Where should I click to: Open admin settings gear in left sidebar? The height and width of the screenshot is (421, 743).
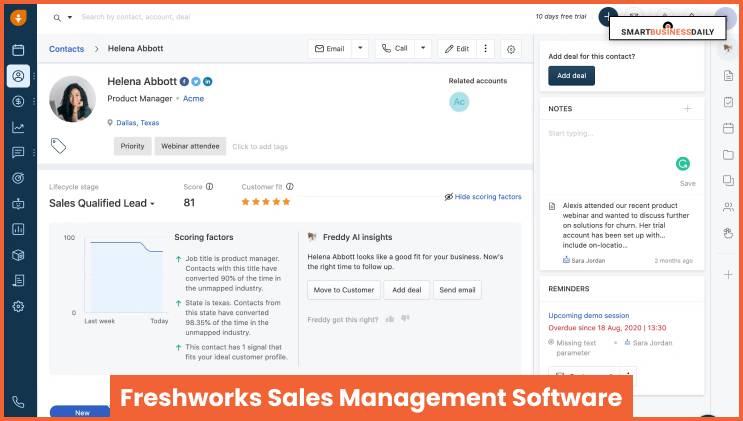click(x=18, y=306)
